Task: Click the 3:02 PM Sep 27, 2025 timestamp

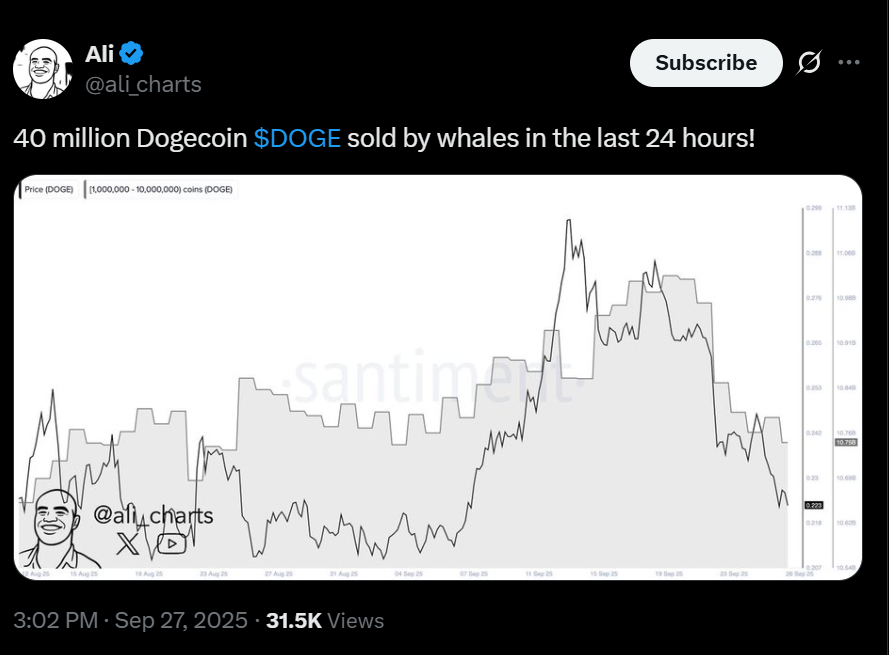Action: (130, 621)
